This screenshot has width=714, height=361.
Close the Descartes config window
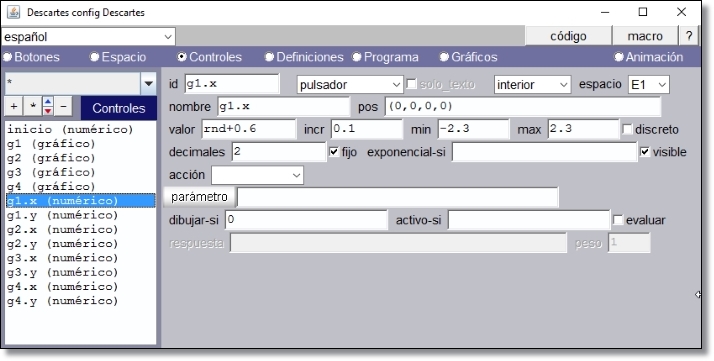(x=681, y=12)
